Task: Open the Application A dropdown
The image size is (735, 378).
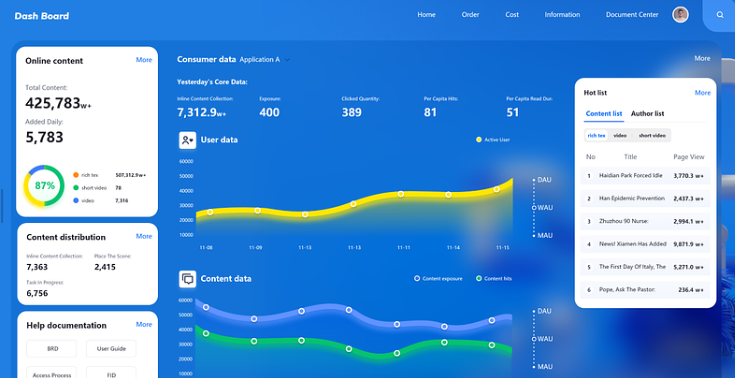Action: pyautogui.click(x=265, y=60)
